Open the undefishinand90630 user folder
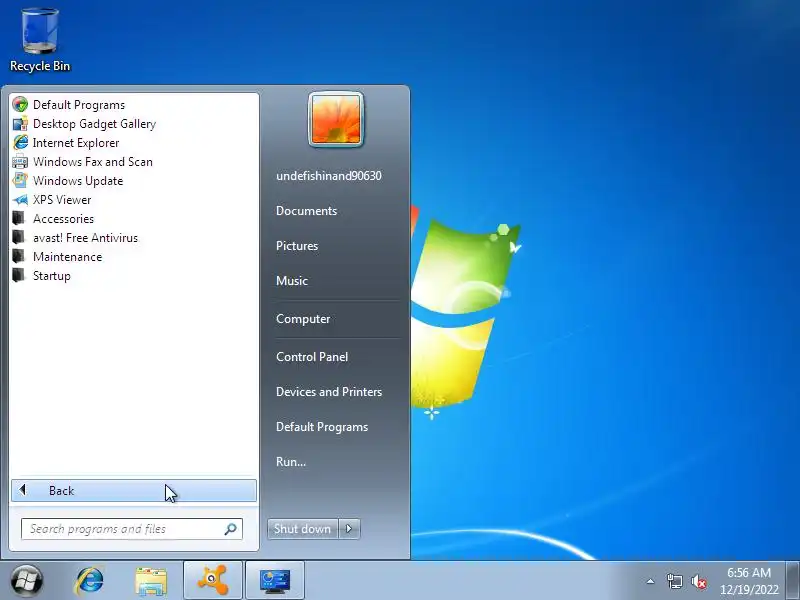Image resolution: width=800 pixels, height=600 pixels. [329, 176]
